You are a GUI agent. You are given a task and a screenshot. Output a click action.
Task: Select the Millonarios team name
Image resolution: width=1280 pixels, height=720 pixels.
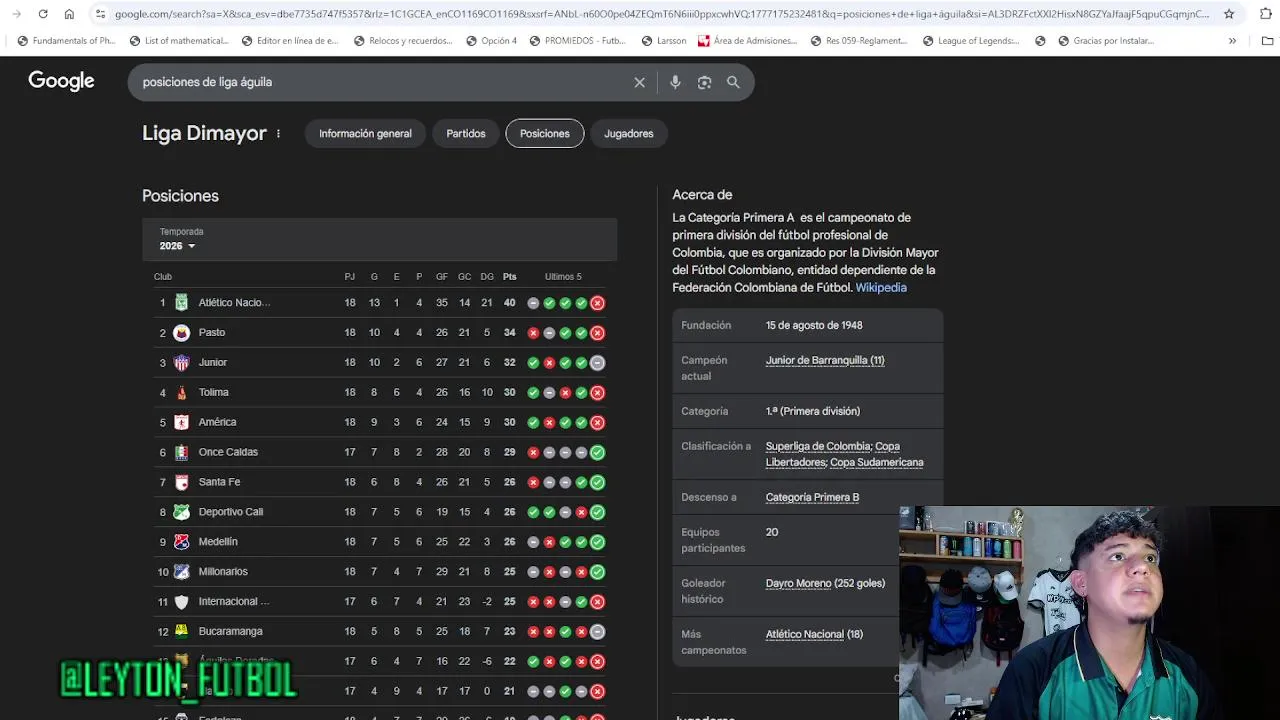coord(223,572)
